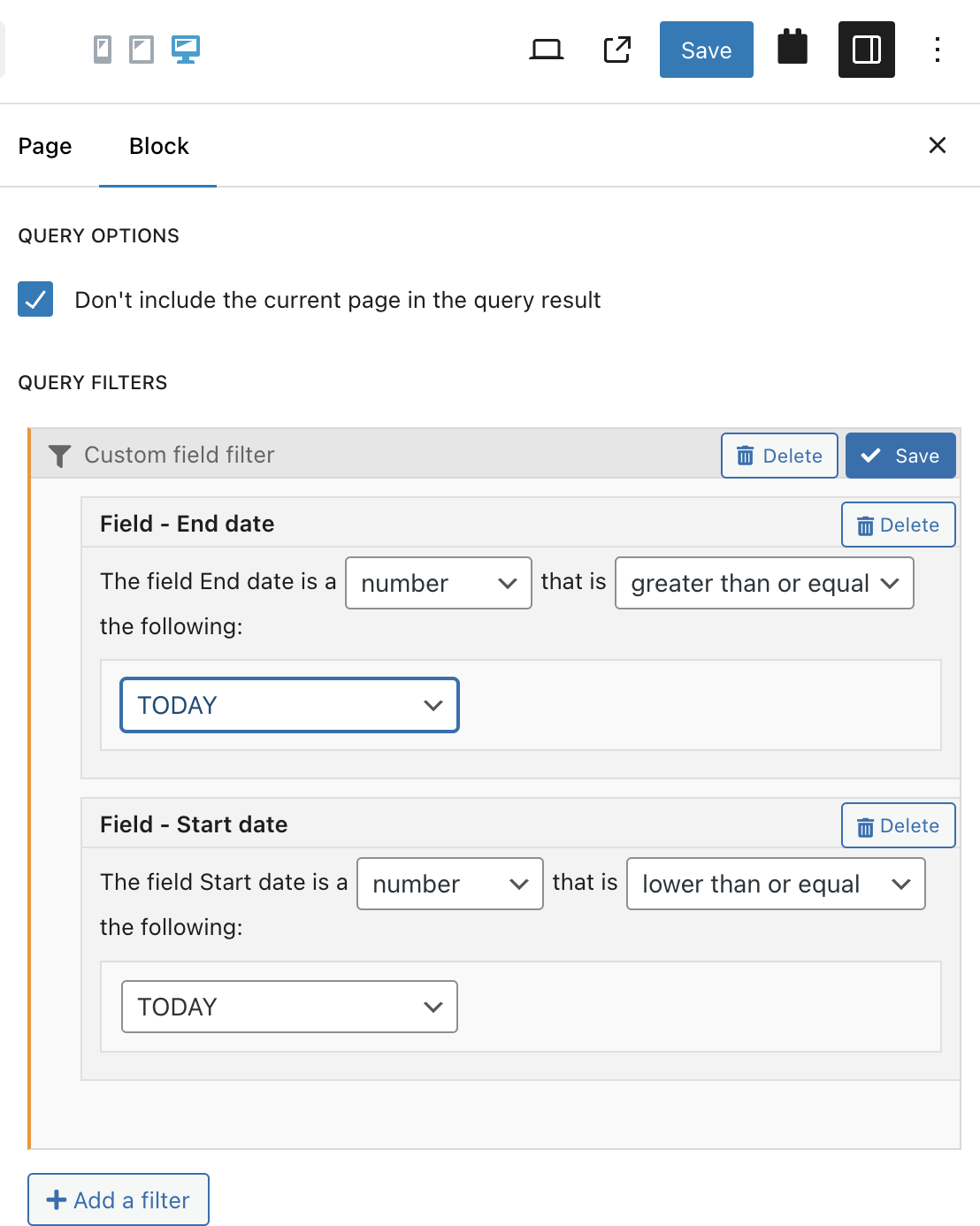980x1226 pixels.
Task: Switch to tablet device preview icon
Action: [x=142, y=50]
